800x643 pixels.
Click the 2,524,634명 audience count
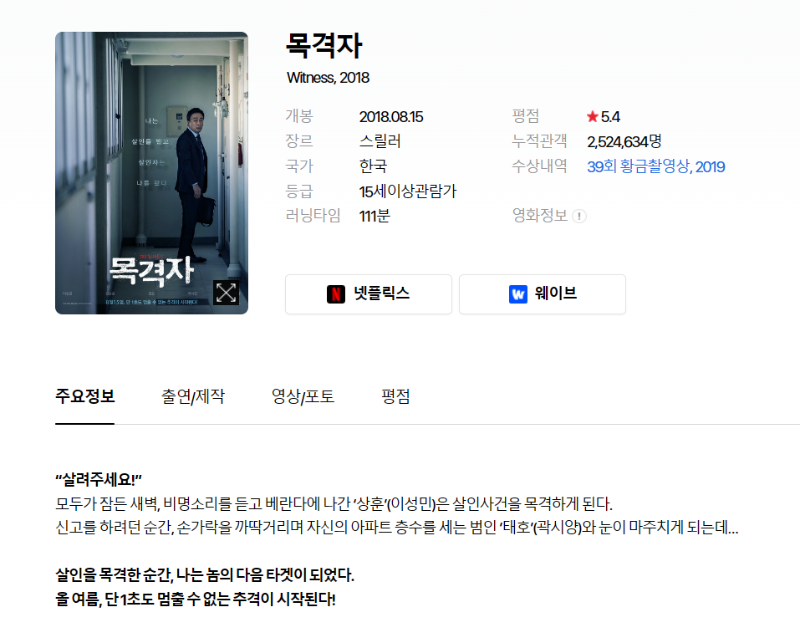(624, 141)
